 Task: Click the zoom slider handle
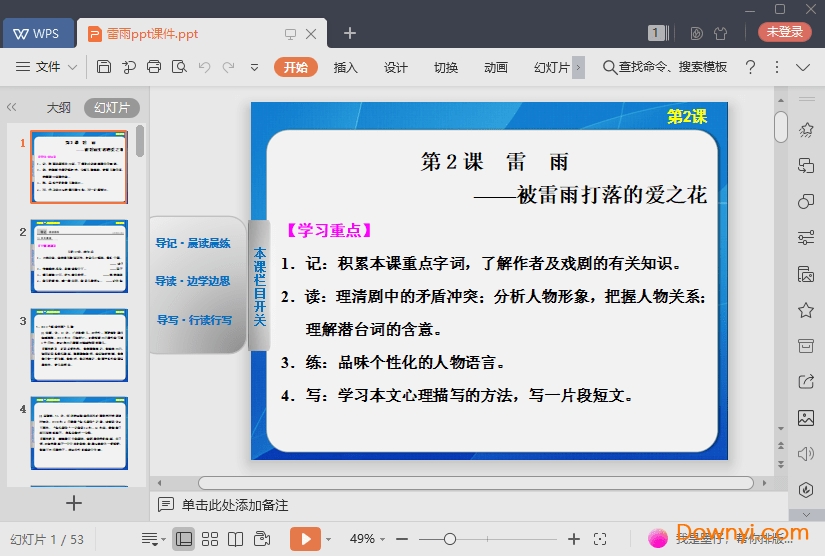(x=450, y=539)
